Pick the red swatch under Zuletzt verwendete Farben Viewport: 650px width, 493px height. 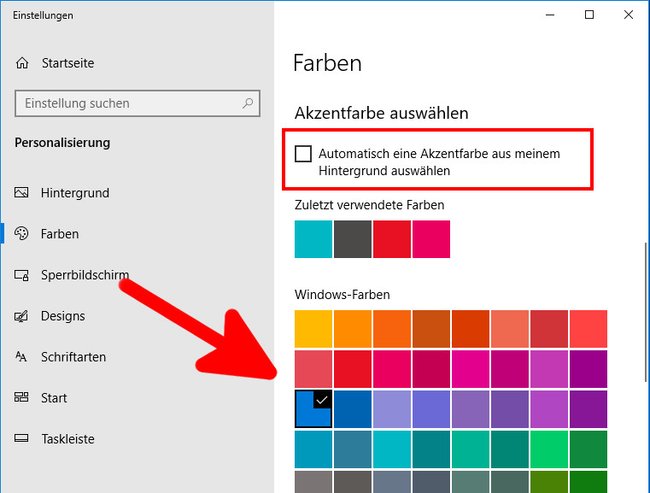(392, 239)
